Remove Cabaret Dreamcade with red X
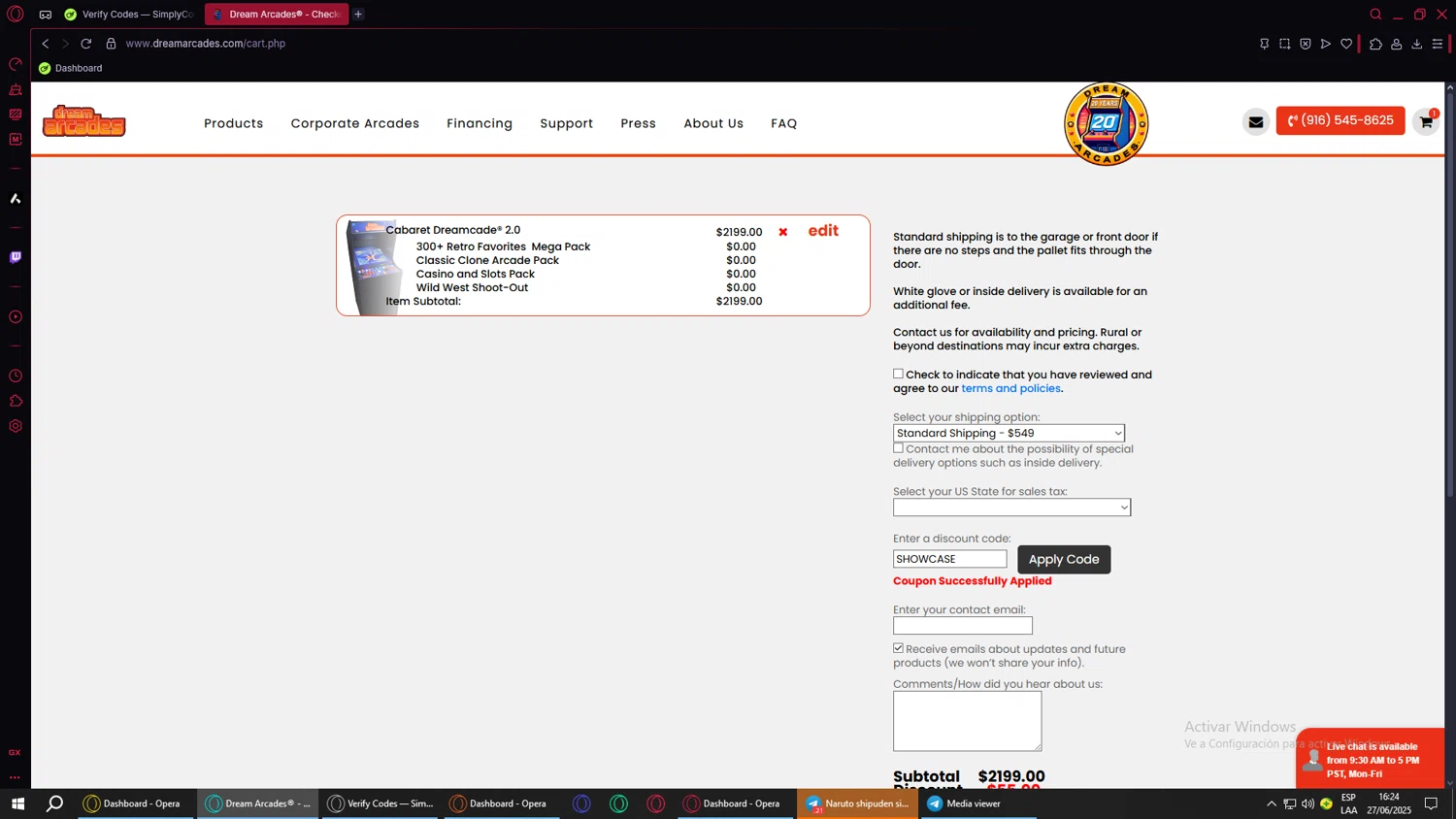The height and width of the screenshot is (819, 1456). [x=782, y=232]
